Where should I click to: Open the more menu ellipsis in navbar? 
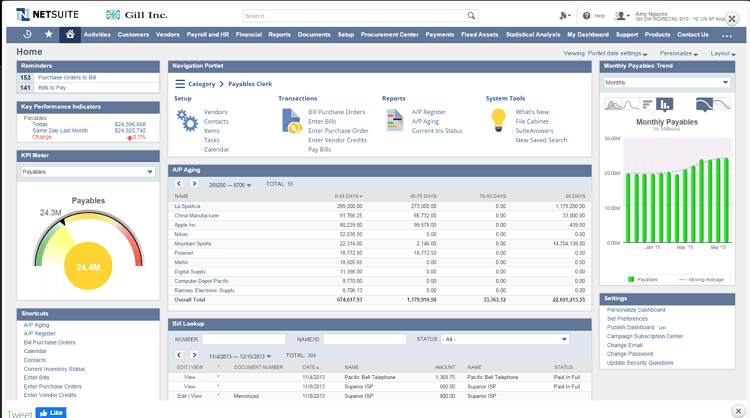click(x=727, y=35)
